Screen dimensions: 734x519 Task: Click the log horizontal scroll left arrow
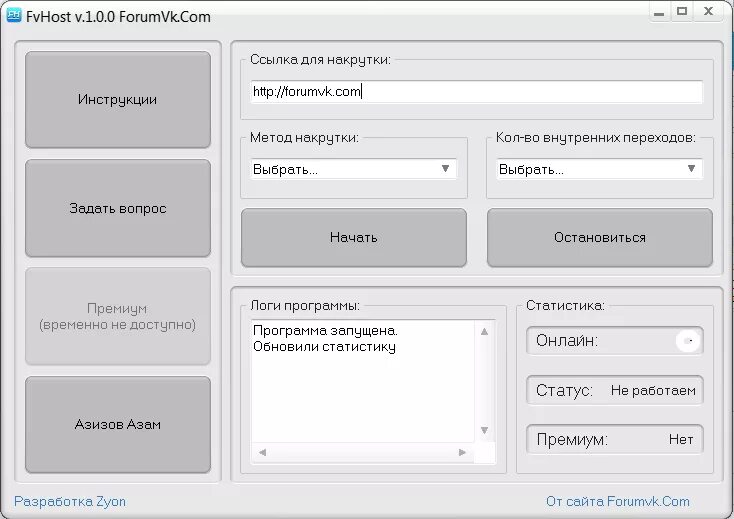[263, 452]
